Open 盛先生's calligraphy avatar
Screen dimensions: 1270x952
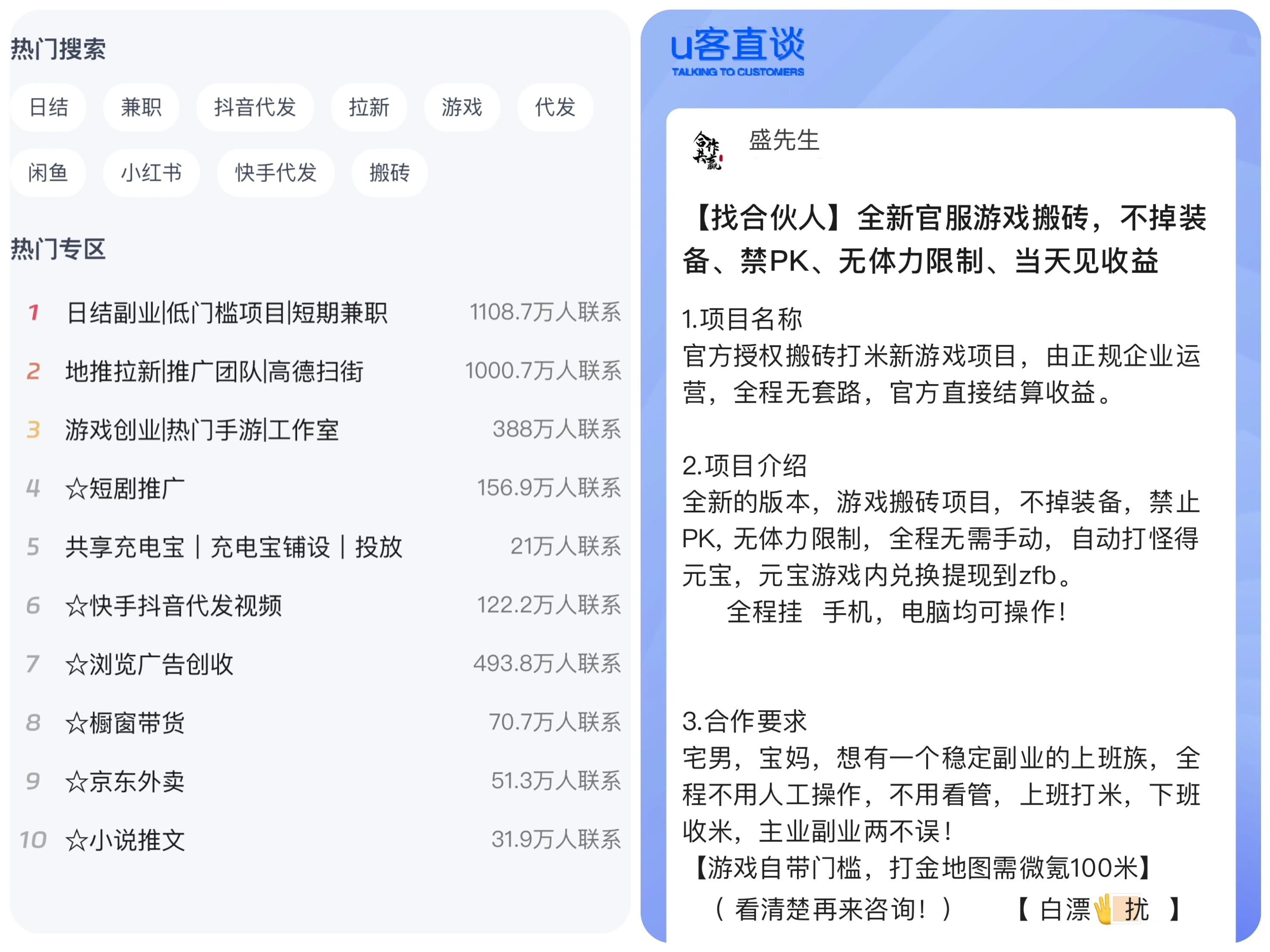coord(707,151)
